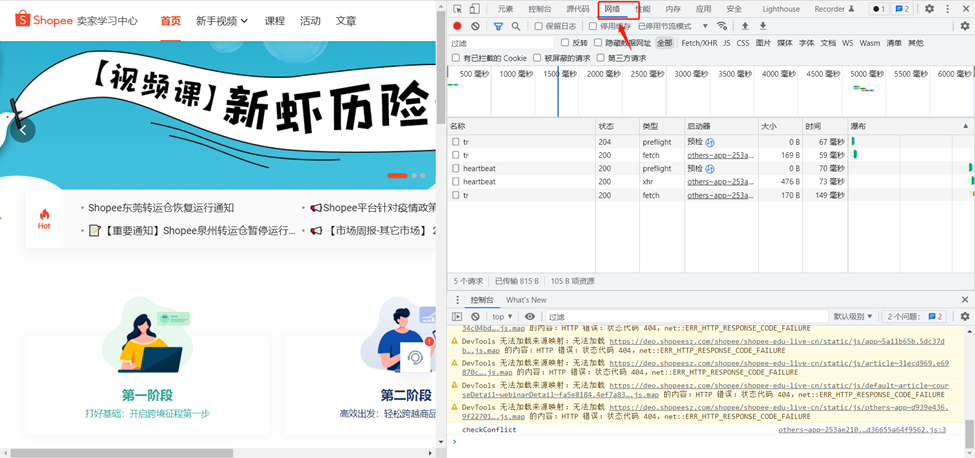This screenshot has width=975, height=458.
Task: Clear the console output
Action: [475, 316]
